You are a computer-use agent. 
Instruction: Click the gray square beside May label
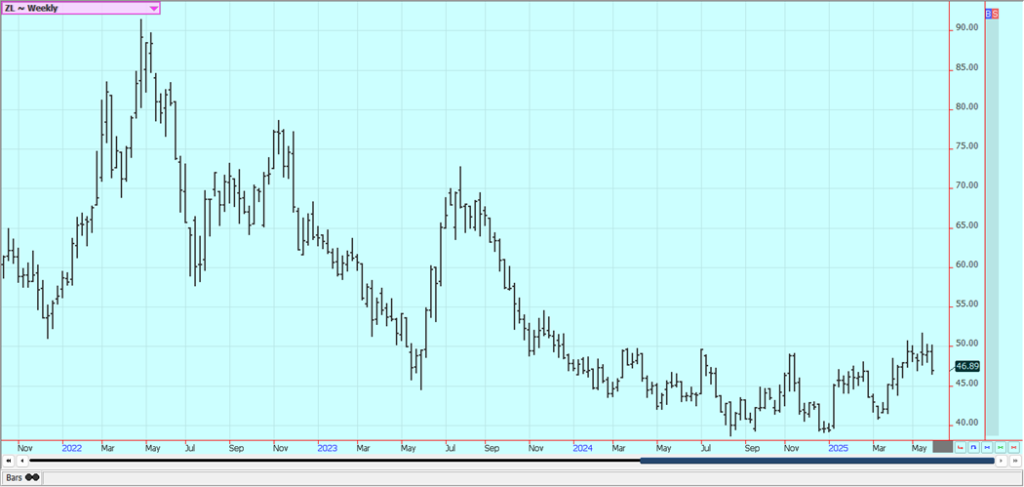[x=943, y=447]
